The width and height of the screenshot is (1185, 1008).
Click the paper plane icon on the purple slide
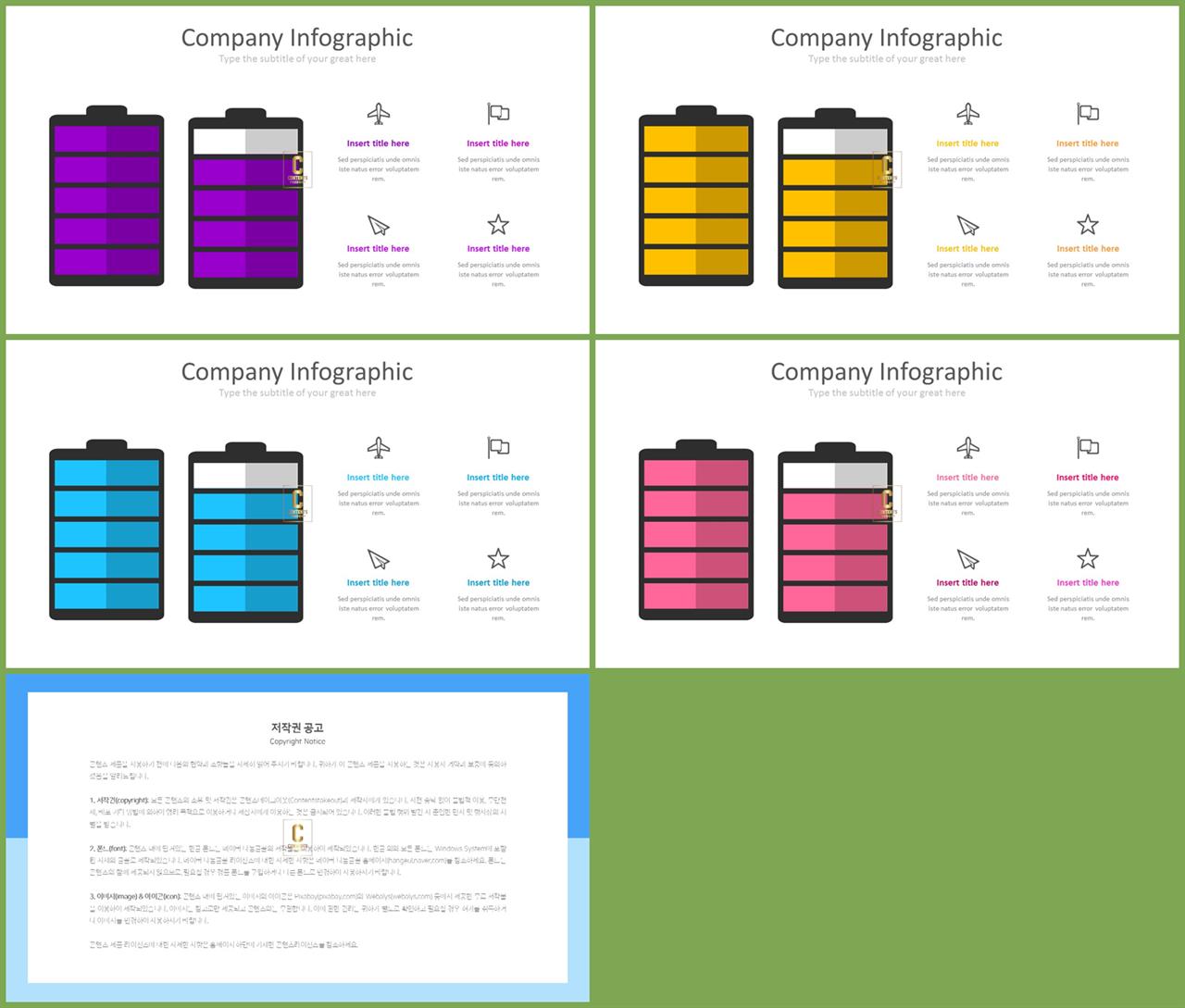(379, 225)
